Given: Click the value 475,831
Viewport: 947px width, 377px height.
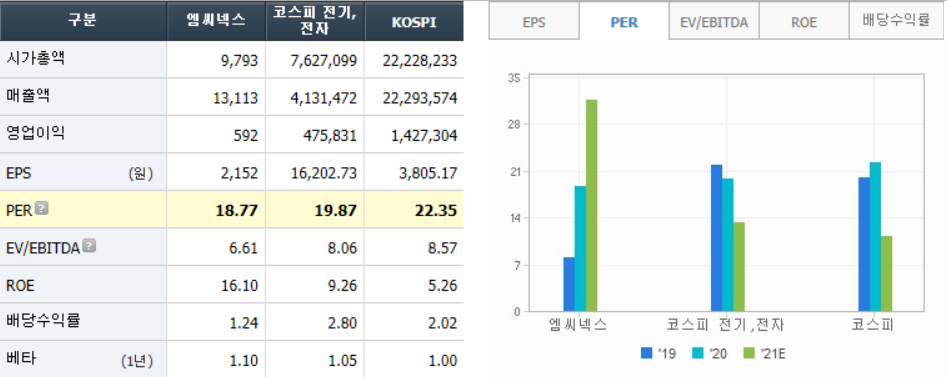Looking at the screenshot, I should [x=330, y=136].
